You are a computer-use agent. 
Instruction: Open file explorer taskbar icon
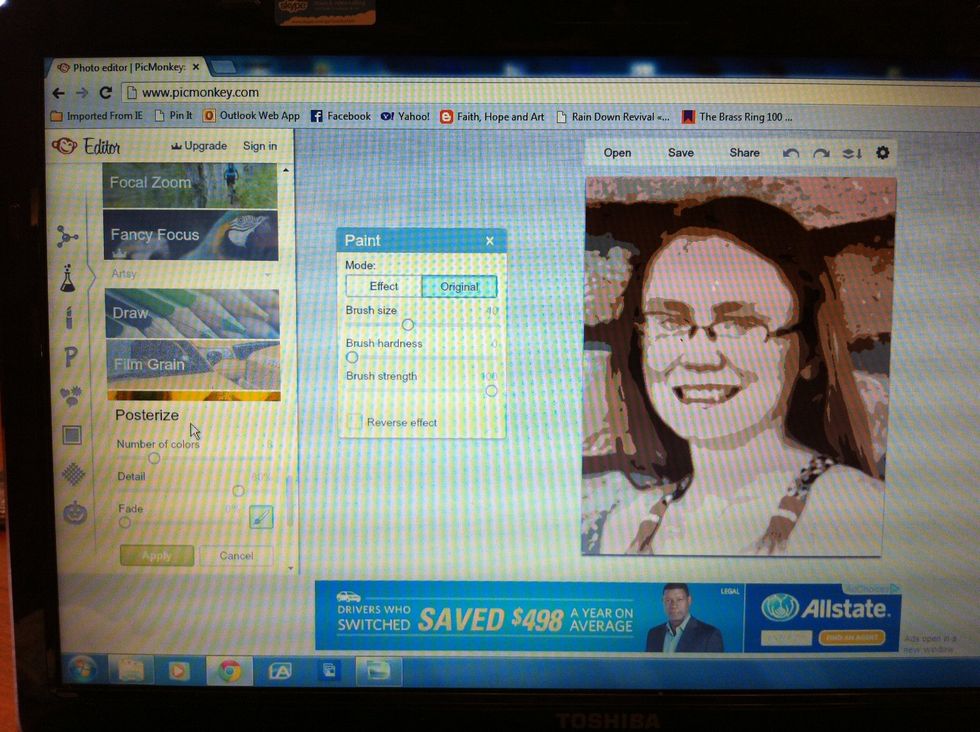pos(131,671)
